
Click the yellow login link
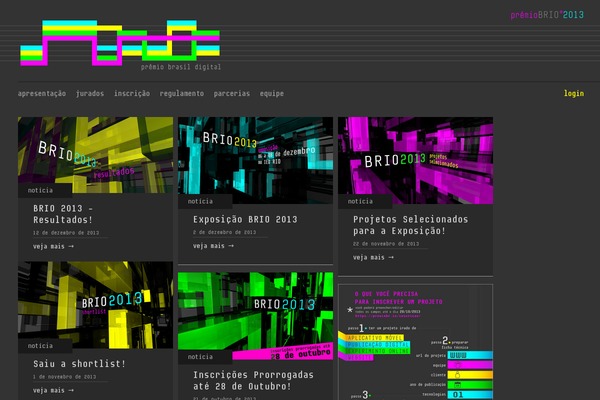tap(574, 93)
